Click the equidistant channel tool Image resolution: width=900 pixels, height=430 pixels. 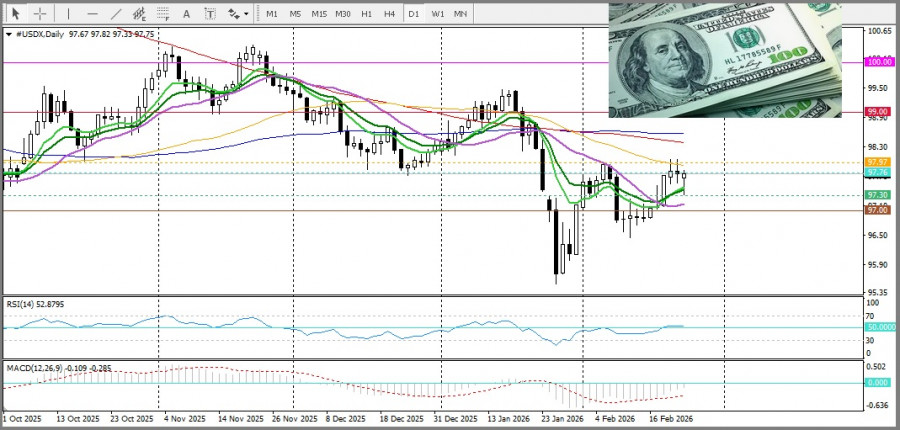point(141,14)
